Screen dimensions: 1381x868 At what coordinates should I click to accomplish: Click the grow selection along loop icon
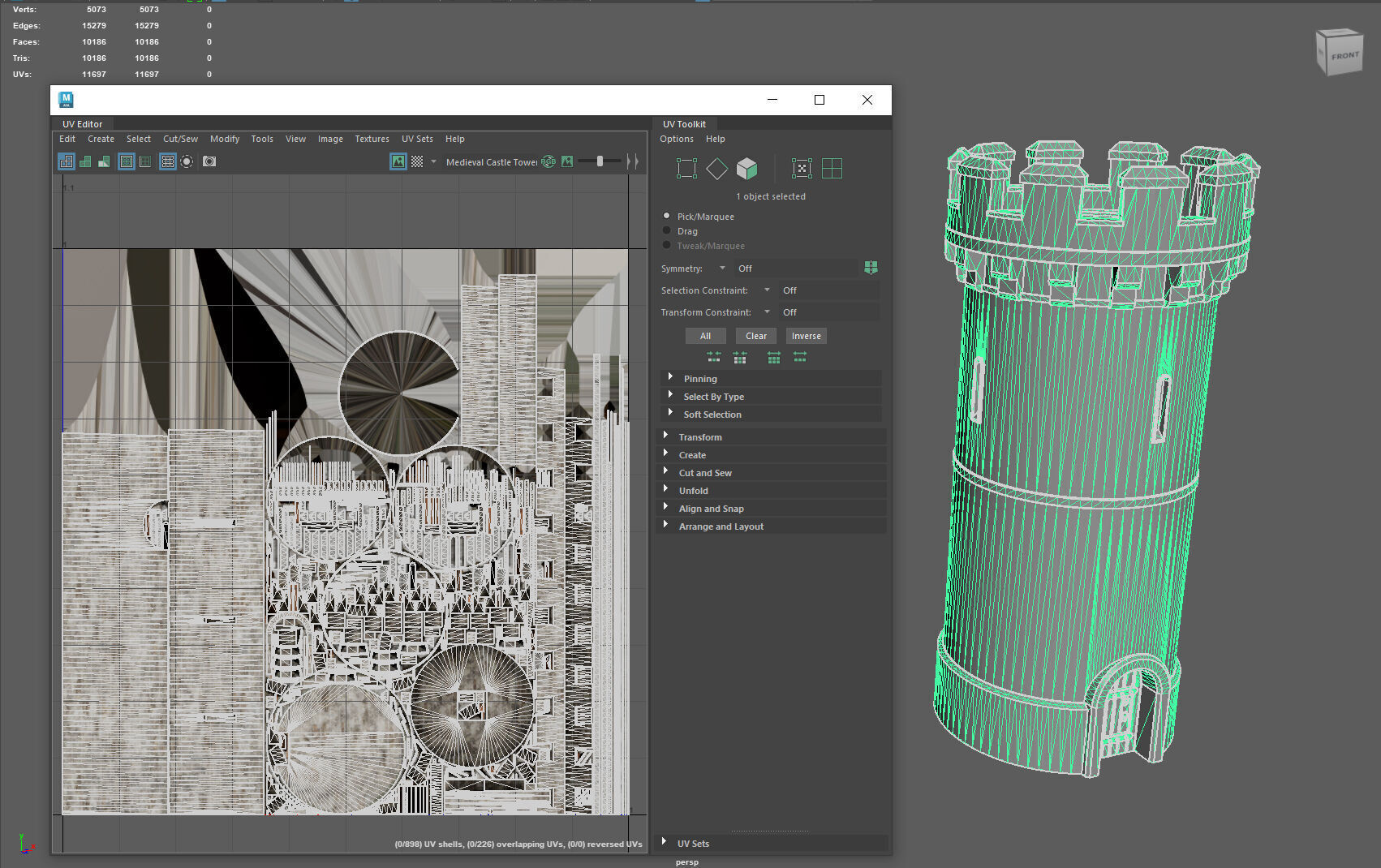[x=800, y=357]
